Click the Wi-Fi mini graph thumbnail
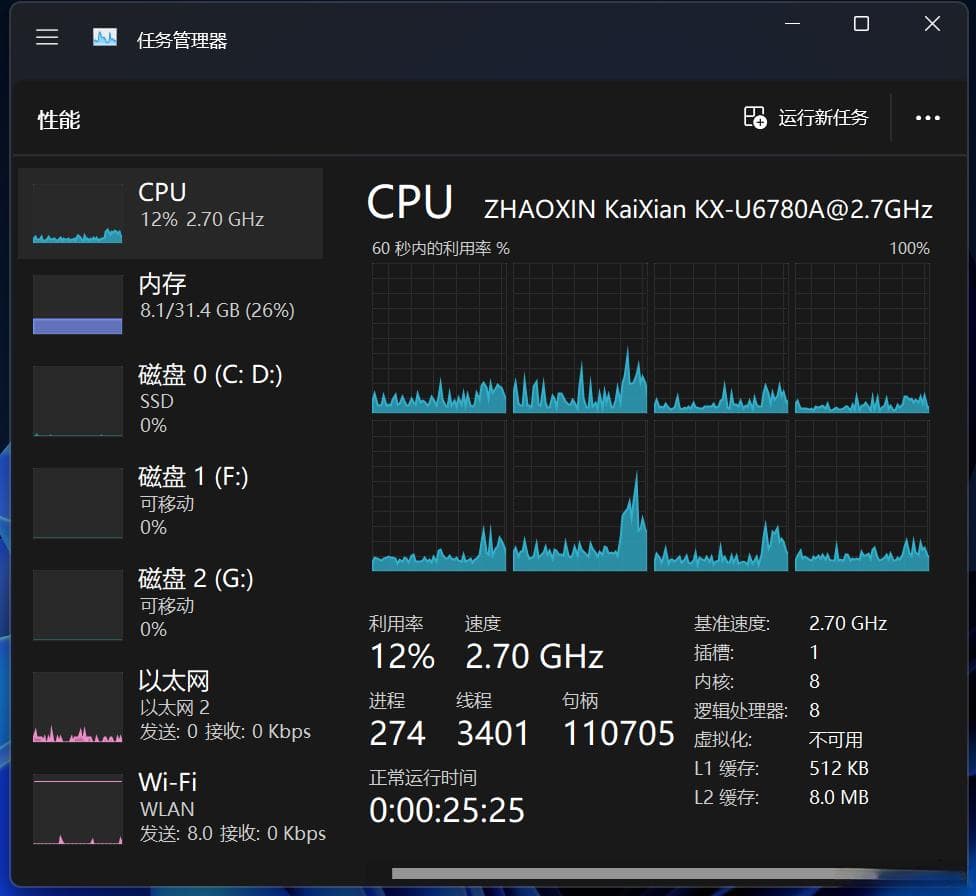The width and height of the screenshot is (976, 896). (x=78, y=809)
